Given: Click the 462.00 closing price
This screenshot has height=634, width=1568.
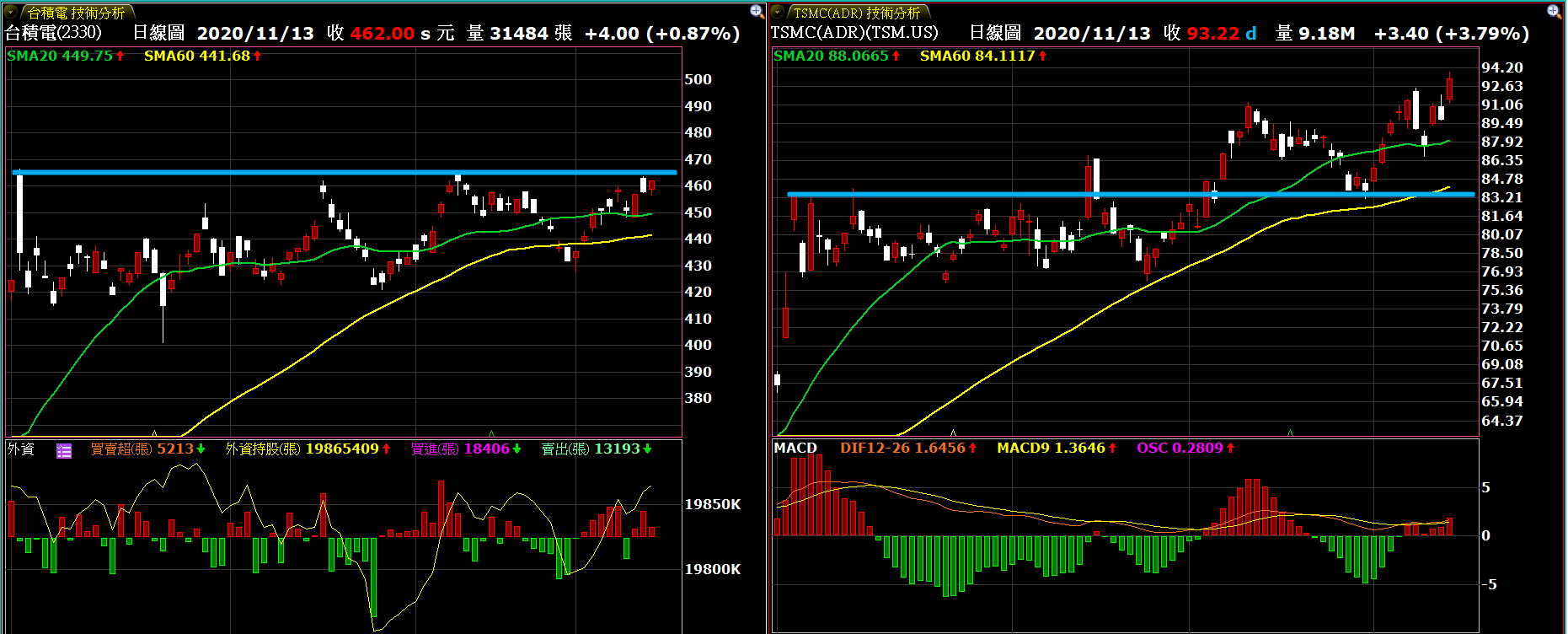Looking at the screenshot, I should pos(382,34).
